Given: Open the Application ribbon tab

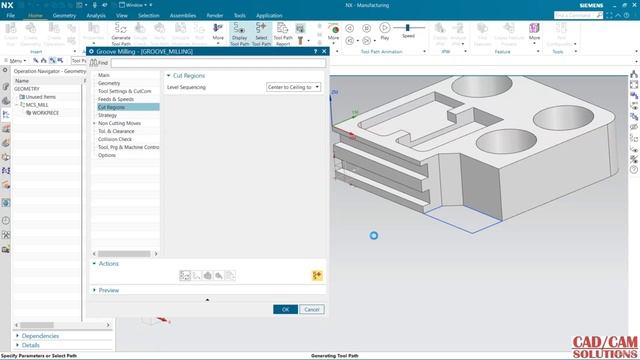Looking at the screenshot, I should pyautogui.click(x=269, y=16).
